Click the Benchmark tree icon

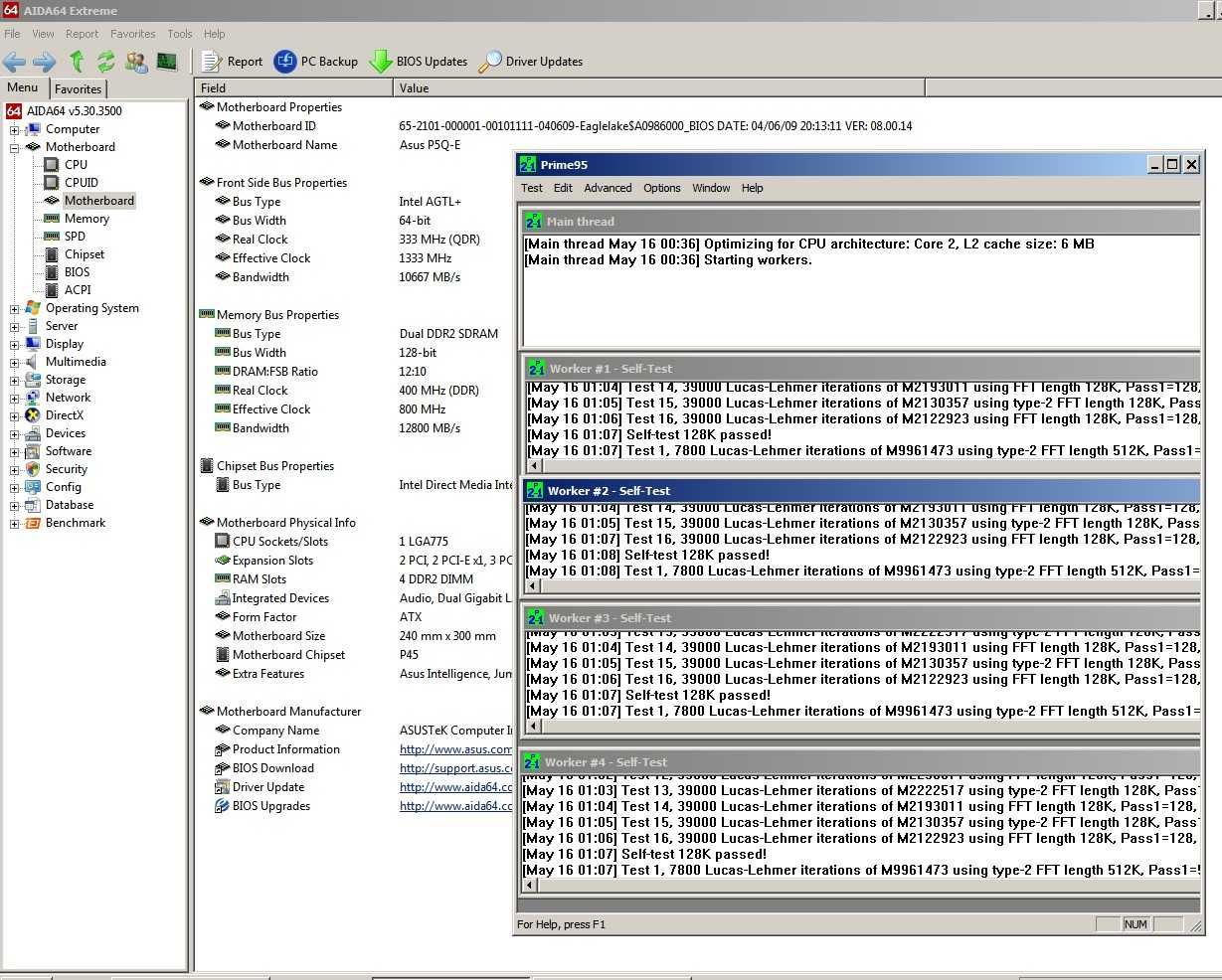coord(33,523)
